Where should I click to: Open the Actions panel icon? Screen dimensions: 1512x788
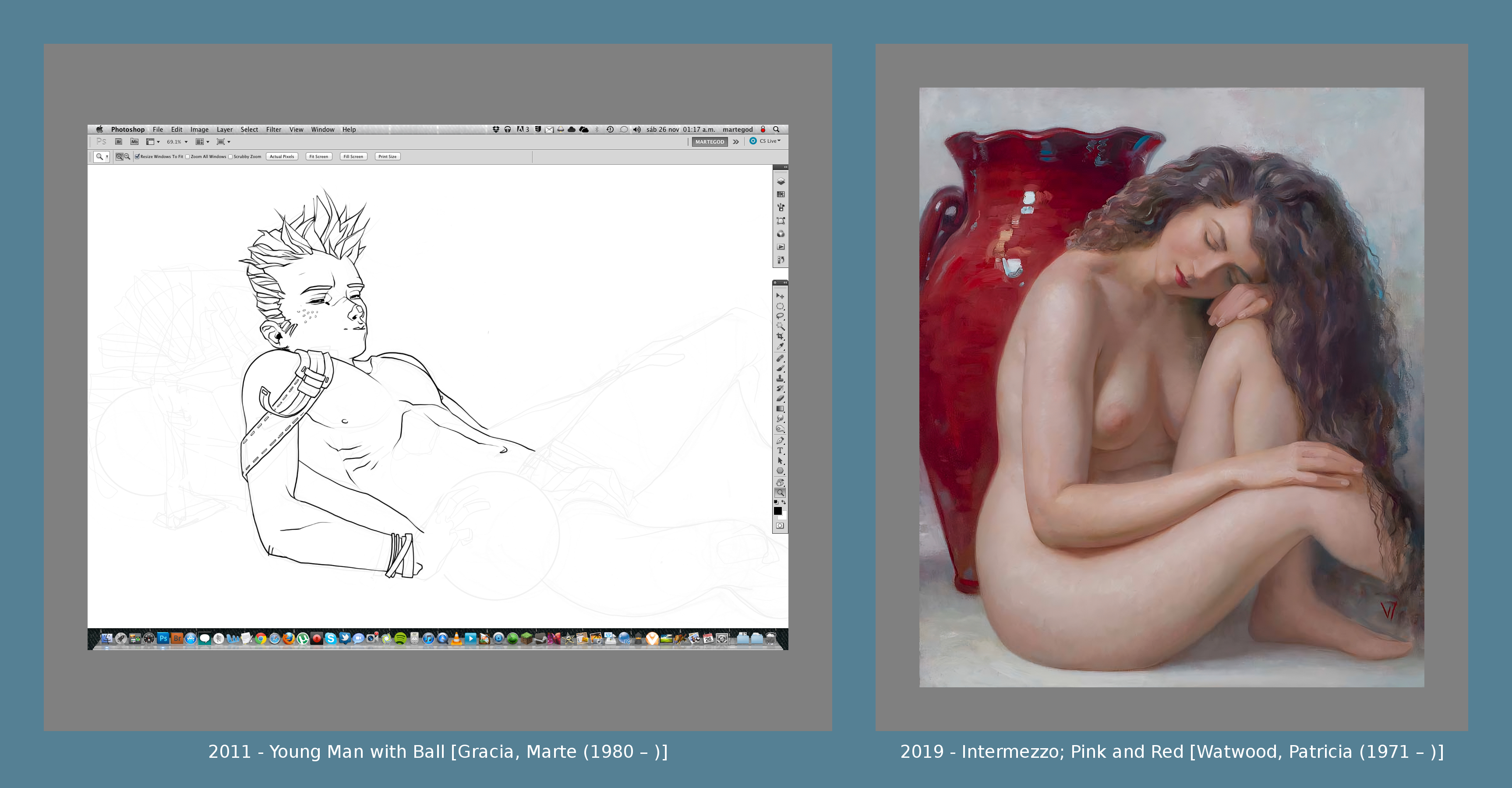point(781,247)
